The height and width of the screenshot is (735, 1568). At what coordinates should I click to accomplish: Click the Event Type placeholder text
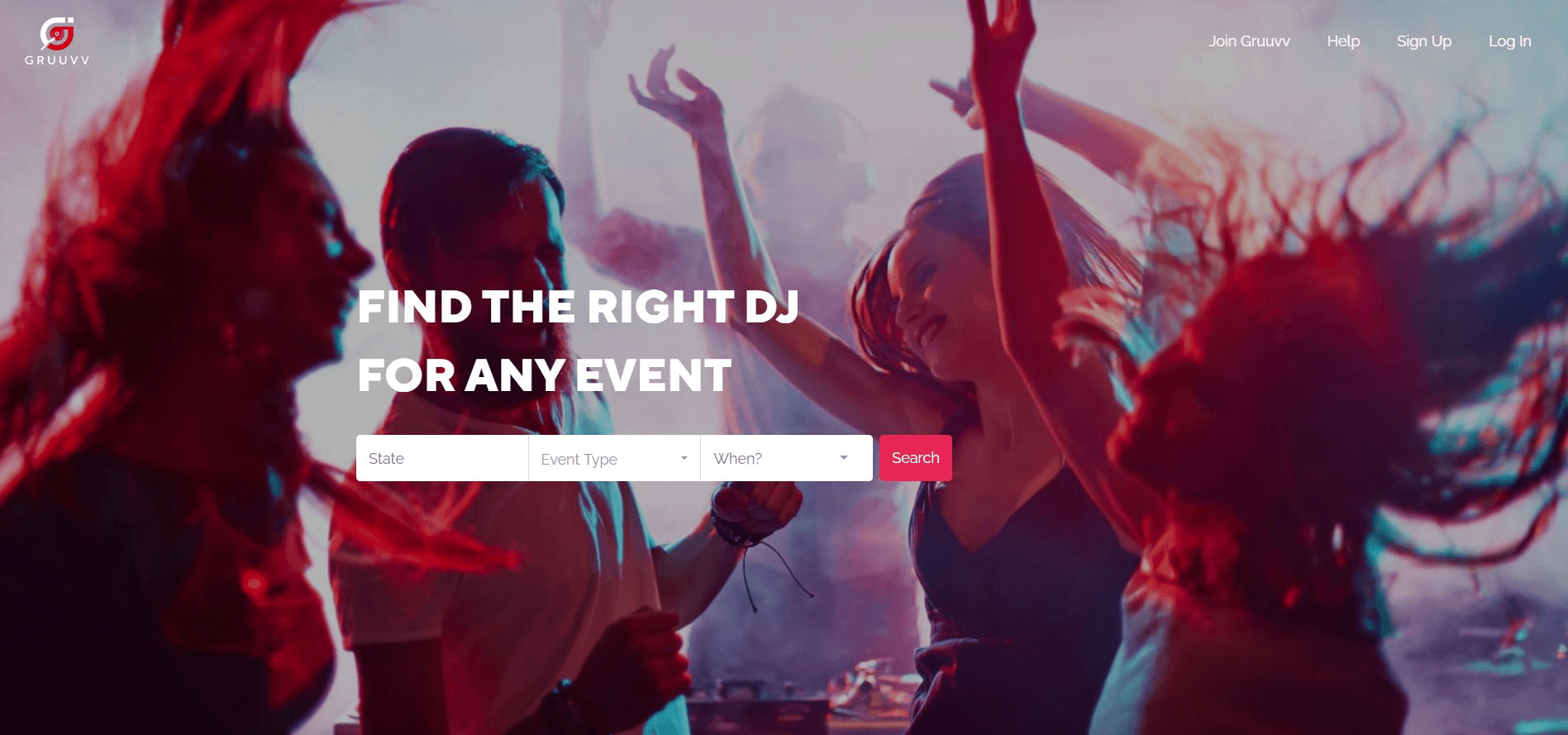[x=579, y=459]
